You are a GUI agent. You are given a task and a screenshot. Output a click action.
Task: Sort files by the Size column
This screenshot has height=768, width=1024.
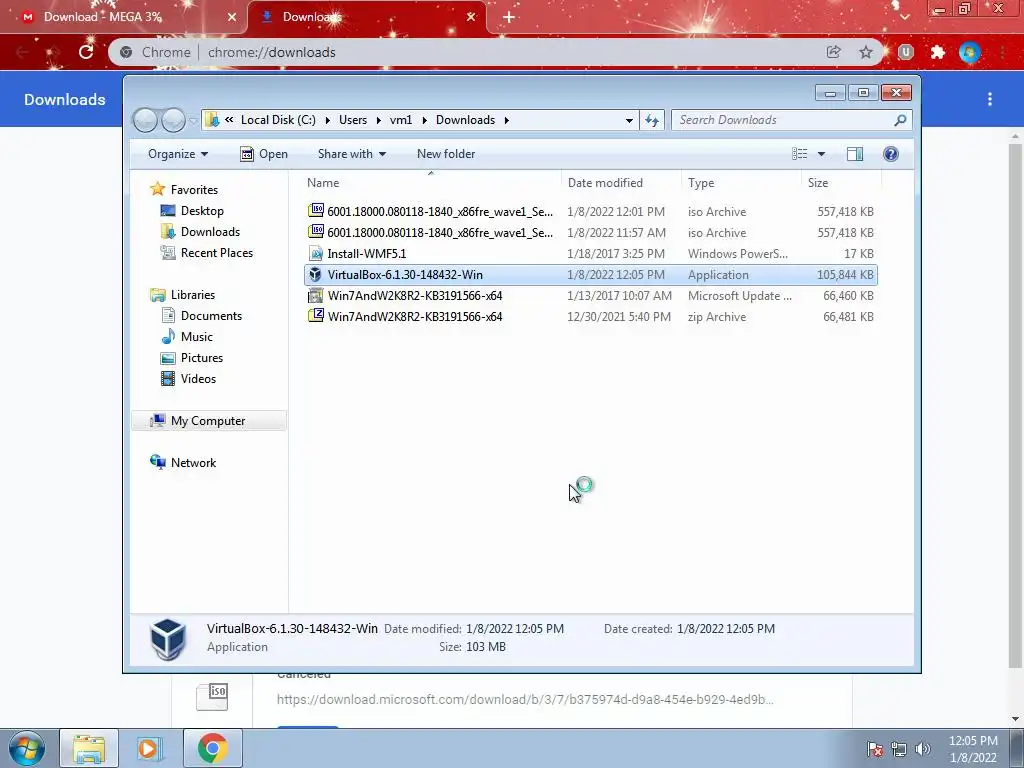point(842,183)
